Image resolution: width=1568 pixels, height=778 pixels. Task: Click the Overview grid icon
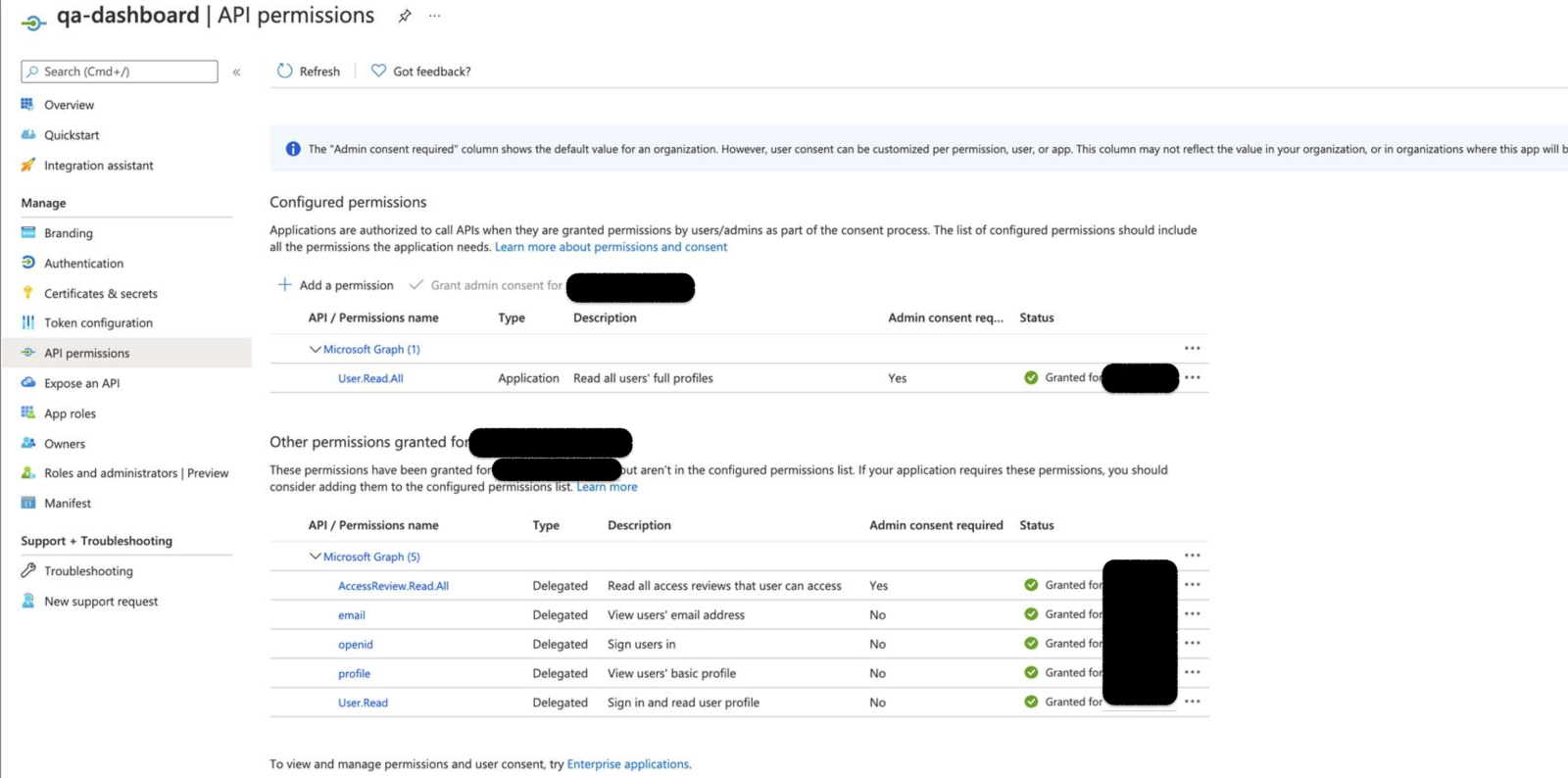click(27, 104)
